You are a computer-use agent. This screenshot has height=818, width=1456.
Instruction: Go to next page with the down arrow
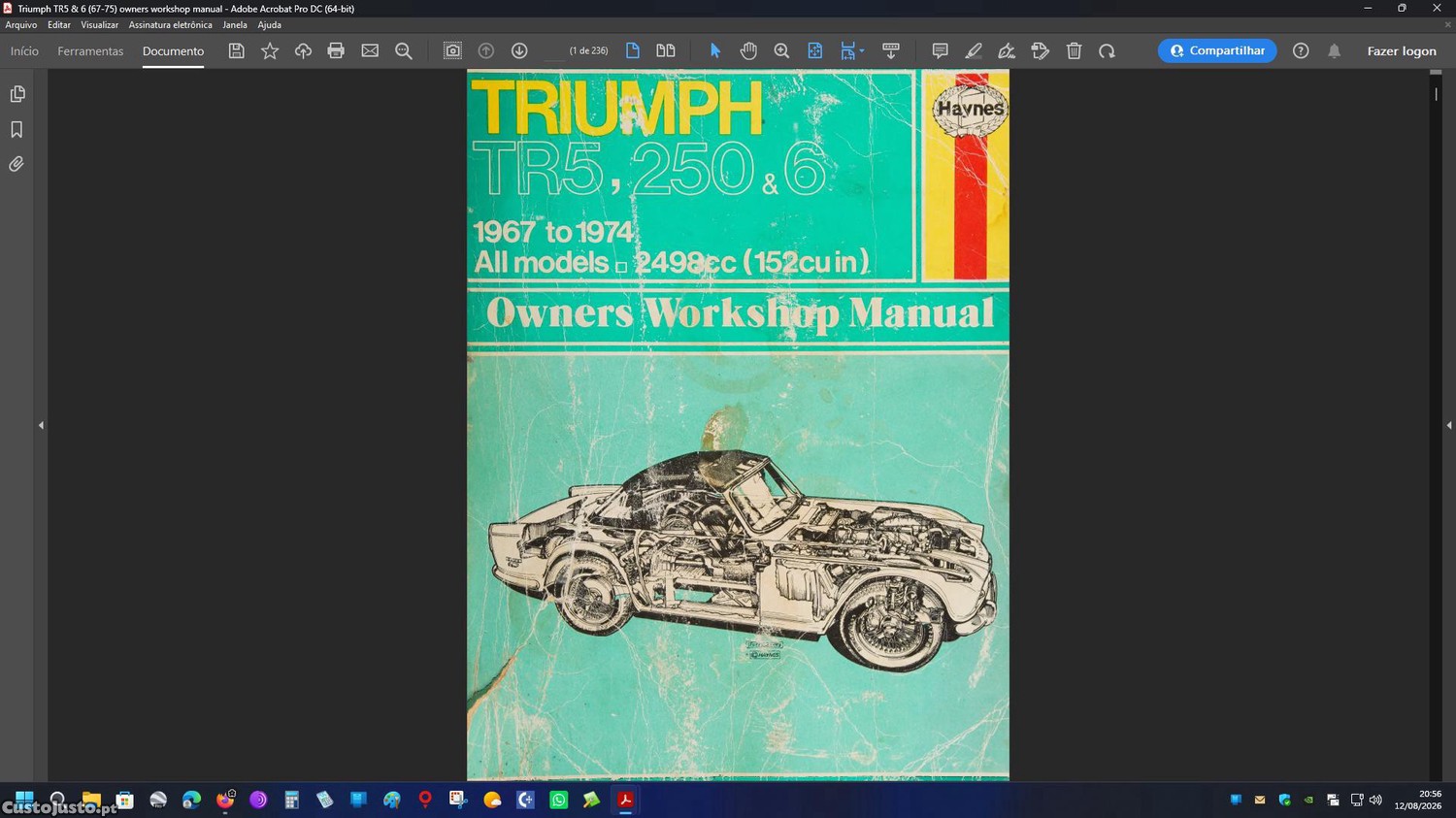pyautogui.click(x=519, y=50)
